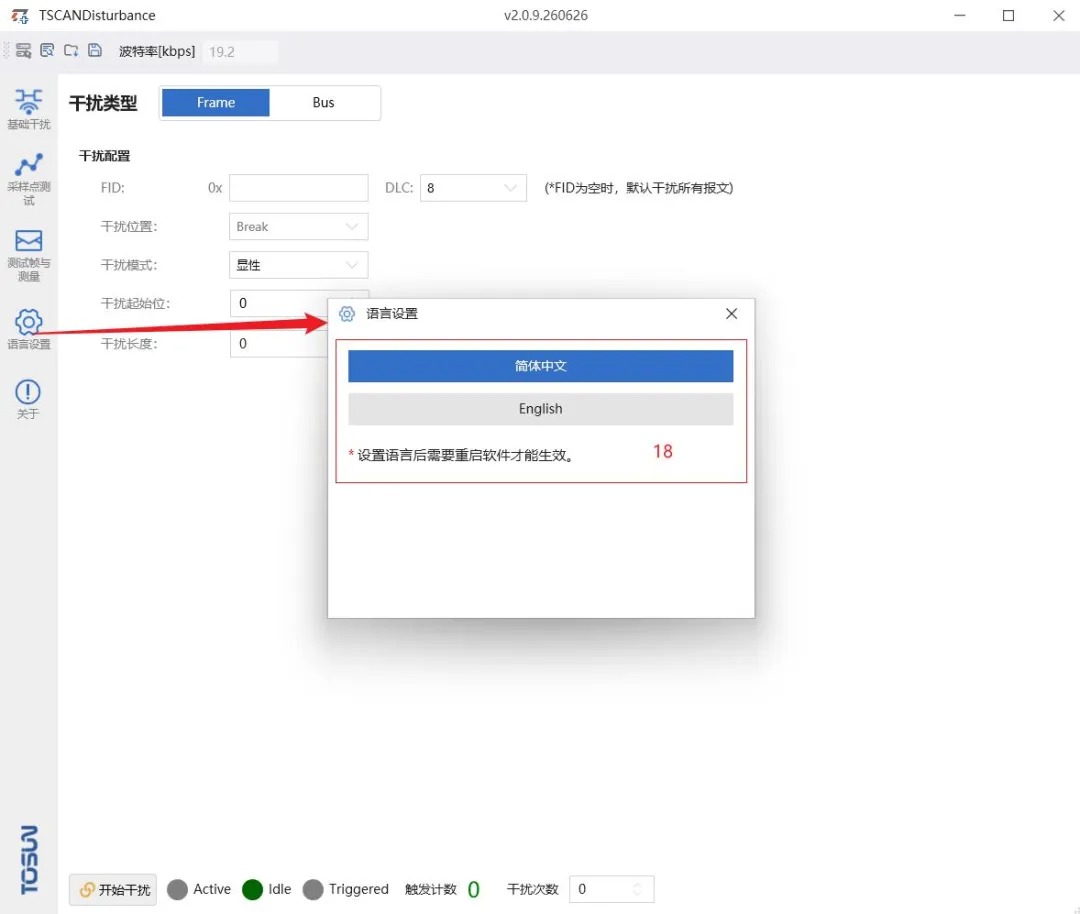Minimize the TSCANDisturbance window

959,15
